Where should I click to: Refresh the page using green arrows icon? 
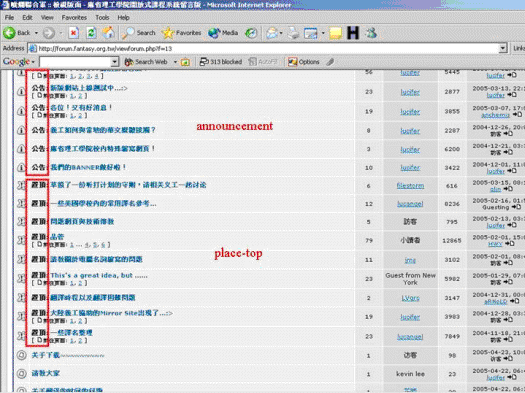(91, 33)
